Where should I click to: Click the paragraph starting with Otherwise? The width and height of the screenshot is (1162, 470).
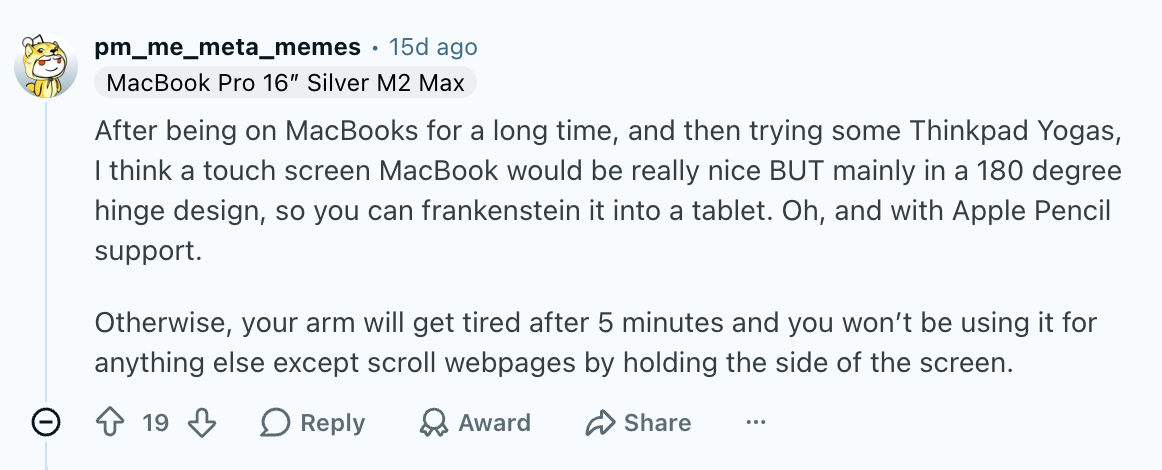pos(596,343)
